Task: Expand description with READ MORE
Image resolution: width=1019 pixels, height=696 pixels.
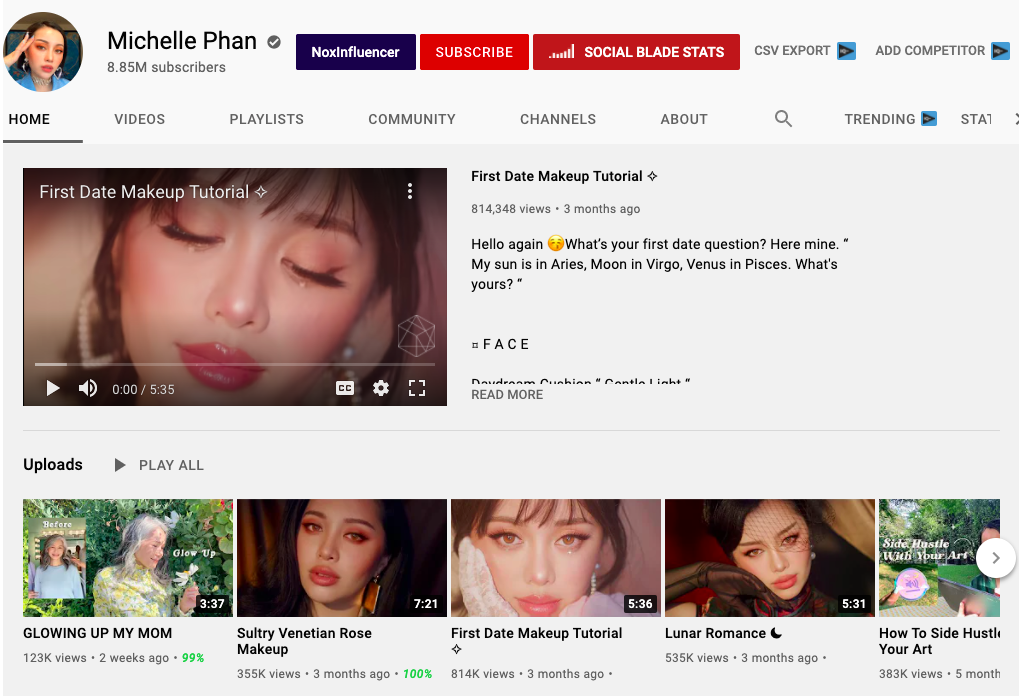Action: (x=507, y=395)
